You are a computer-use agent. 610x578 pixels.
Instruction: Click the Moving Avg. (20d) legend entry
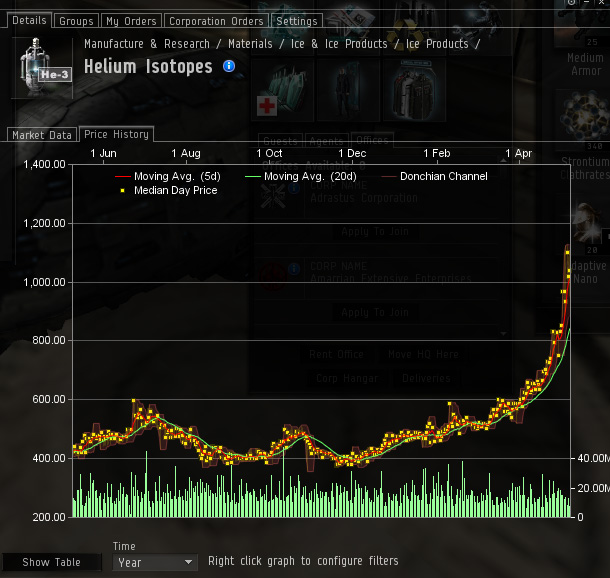click(301, 176)
